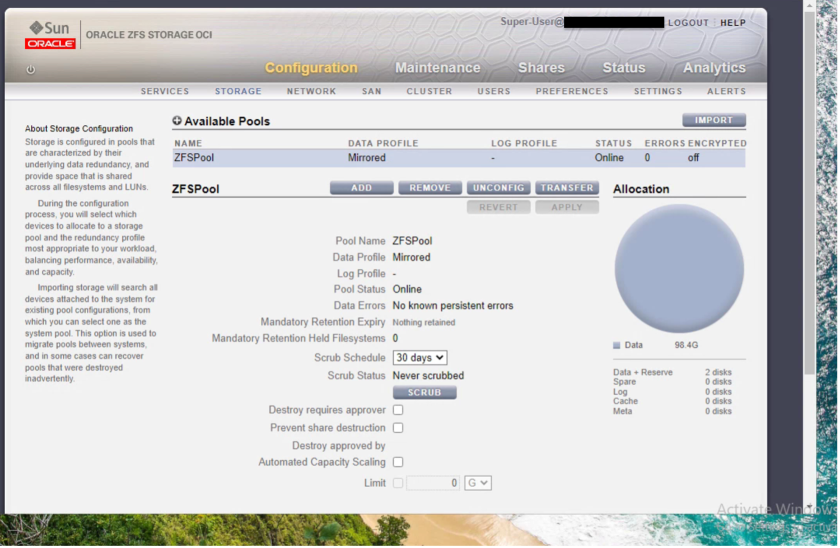Open the ALERTS submenu
840x548 pixels.
pos(726,92)
